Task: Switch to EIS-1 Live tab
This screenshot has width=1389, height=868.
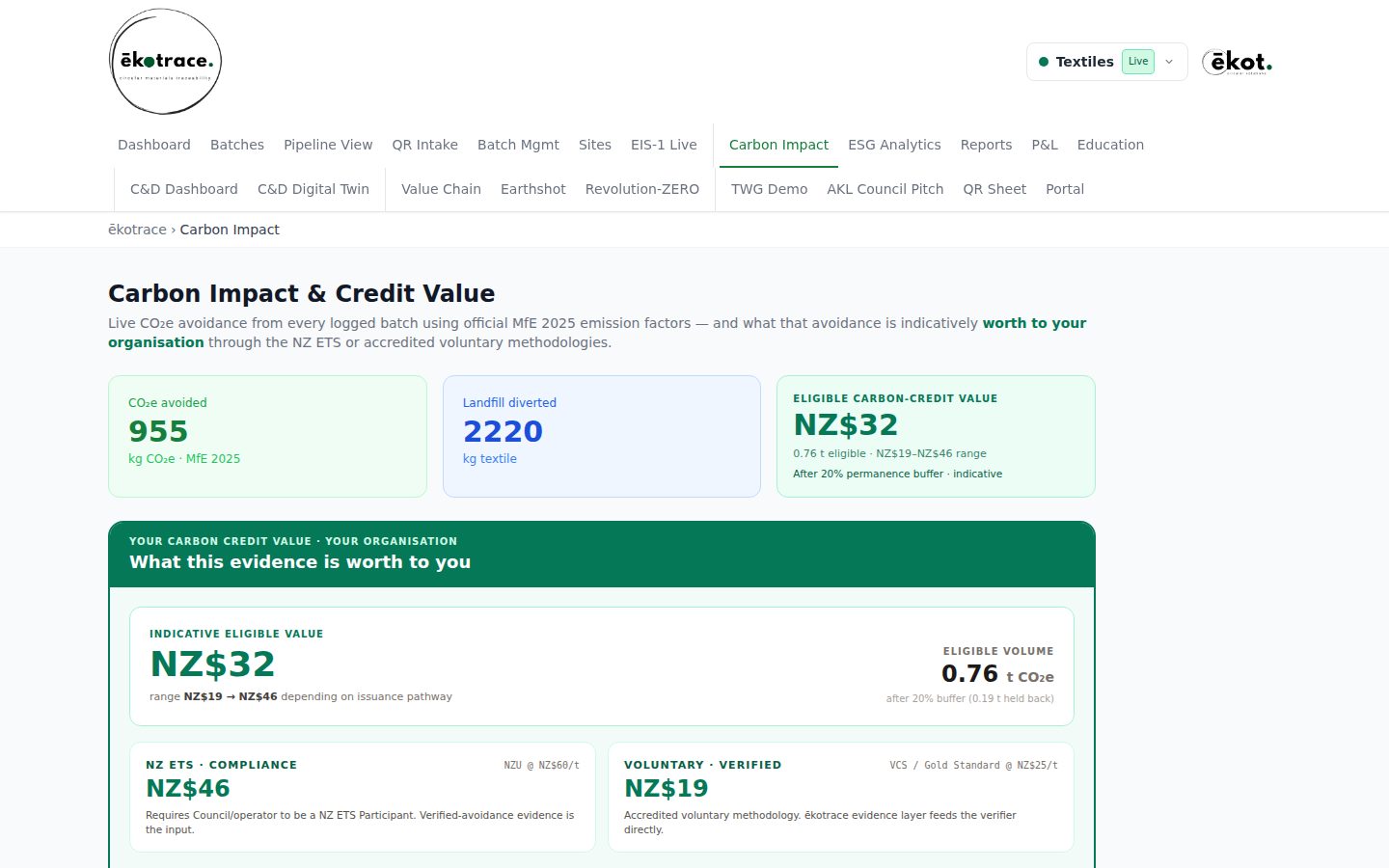Action: coord(664,145)
